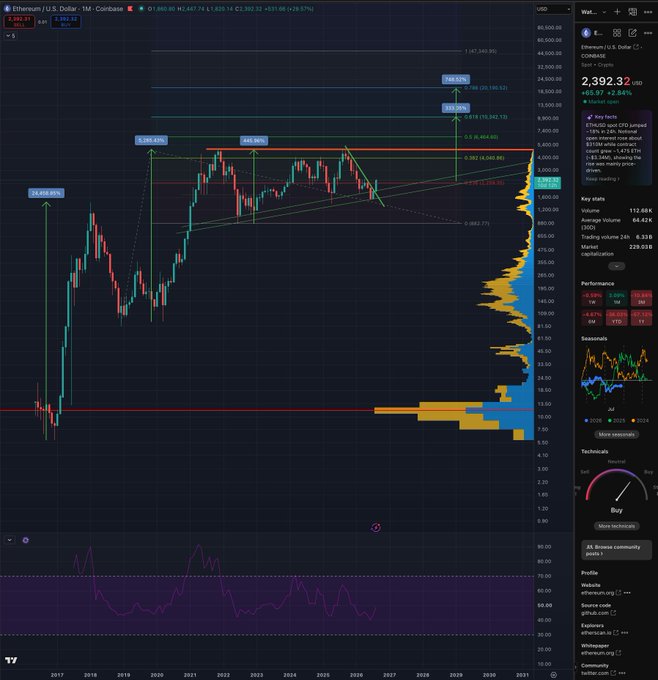The height and width of the screenshot is (680, 658).
Task: Click the green current price label 2,392.32 on axis
Action: pos(549,183)
